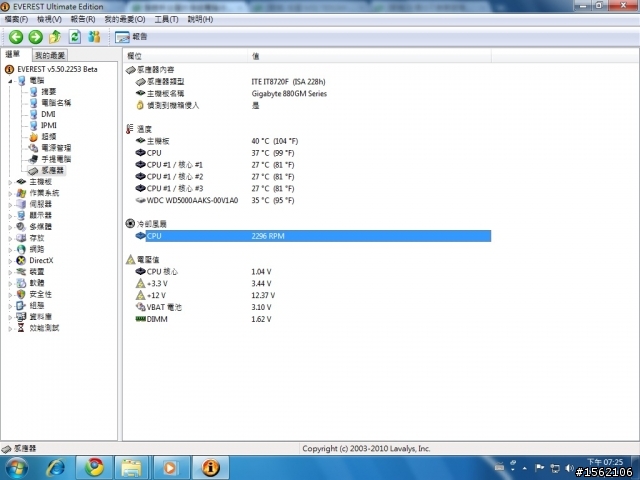The image size is (640, 480).
Task: Open the 工具(T) menu
Action: [167, 19]
